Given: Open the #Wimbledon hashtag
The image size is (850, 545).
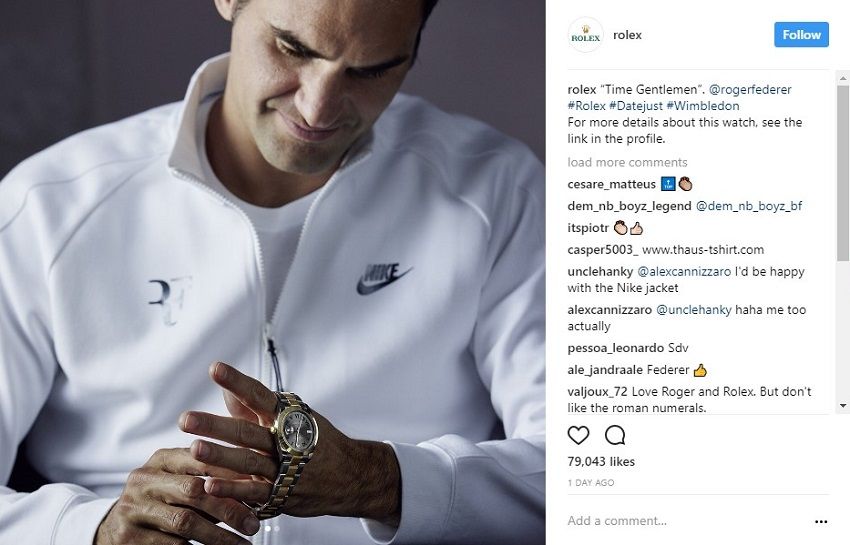Looking at the screenshot, I should click(703, 106).
